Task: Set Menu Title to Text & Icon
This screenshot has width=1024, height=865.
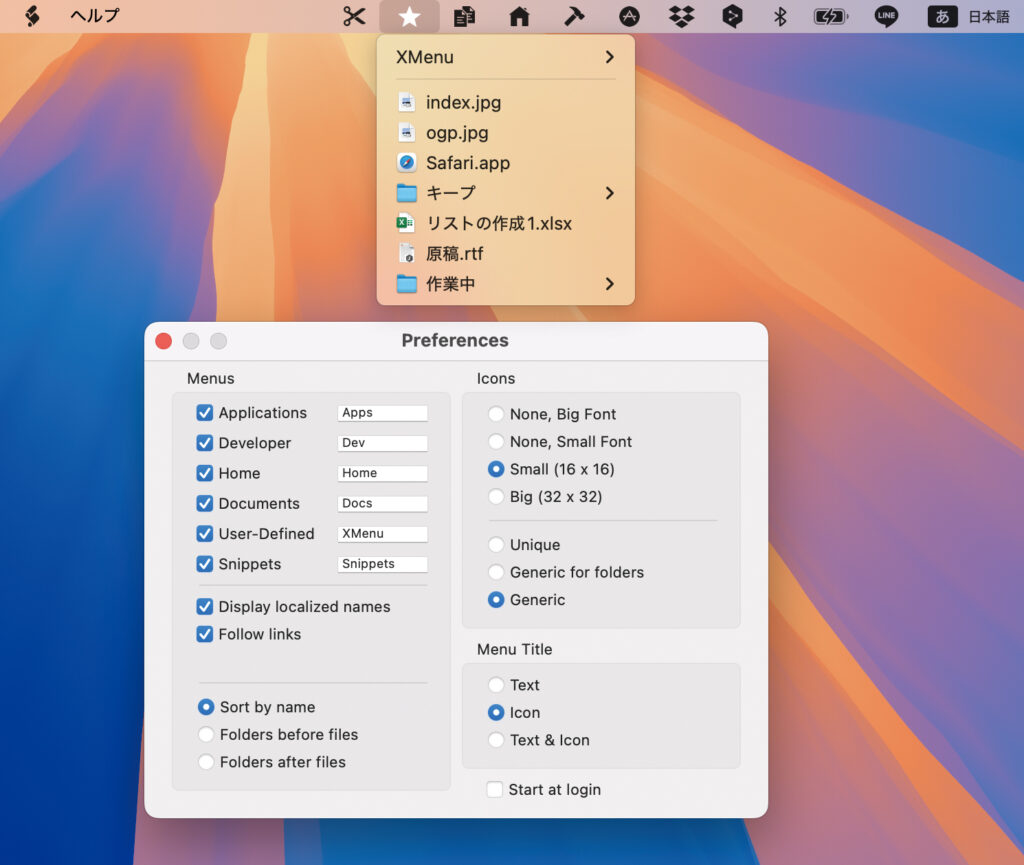Action: 496,740
